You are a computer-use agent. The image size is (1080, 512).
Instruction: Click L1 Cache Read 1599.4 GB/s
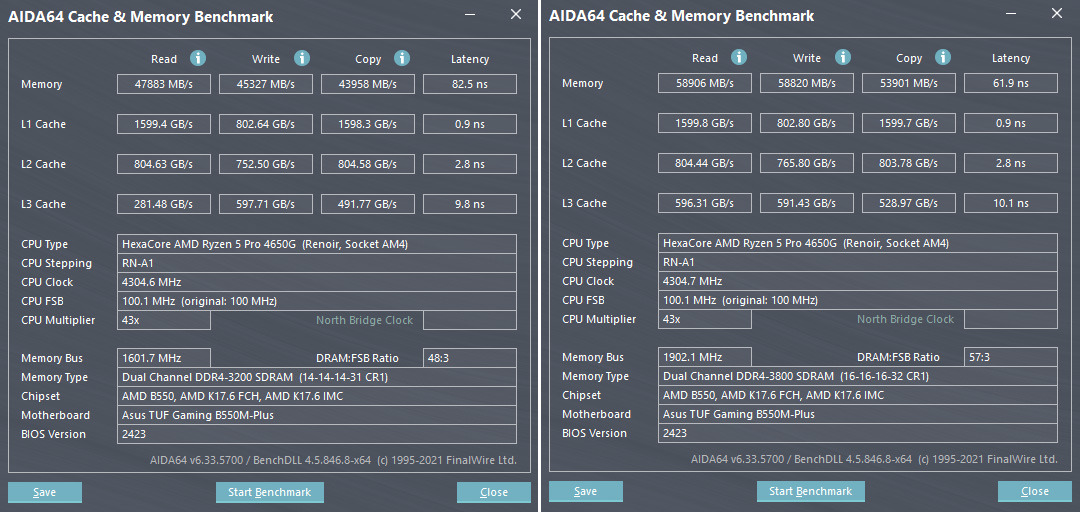[163, 124]
